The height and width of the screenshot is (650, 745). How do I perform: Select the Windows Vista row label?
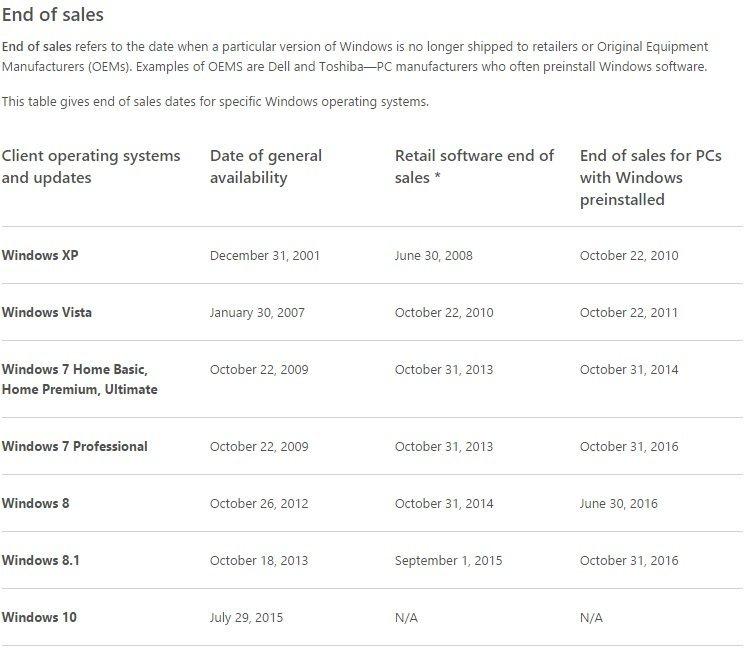47,312
